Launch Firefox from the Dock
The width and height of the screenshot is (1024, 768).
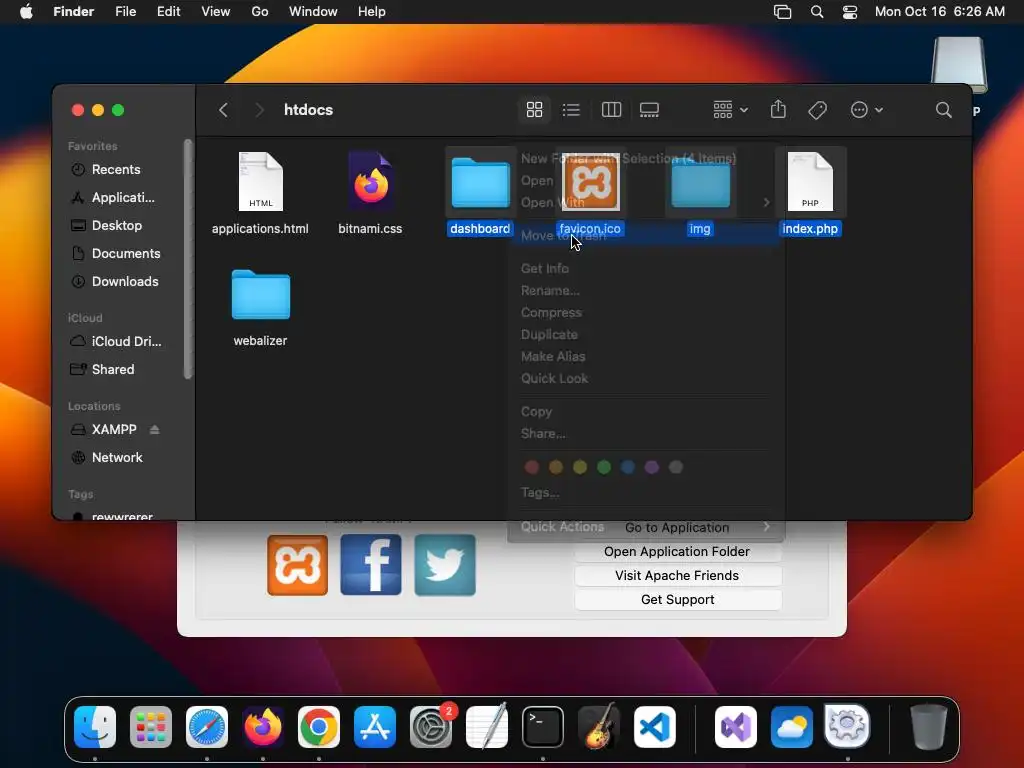pyautogui.click(x=263, y=726)
